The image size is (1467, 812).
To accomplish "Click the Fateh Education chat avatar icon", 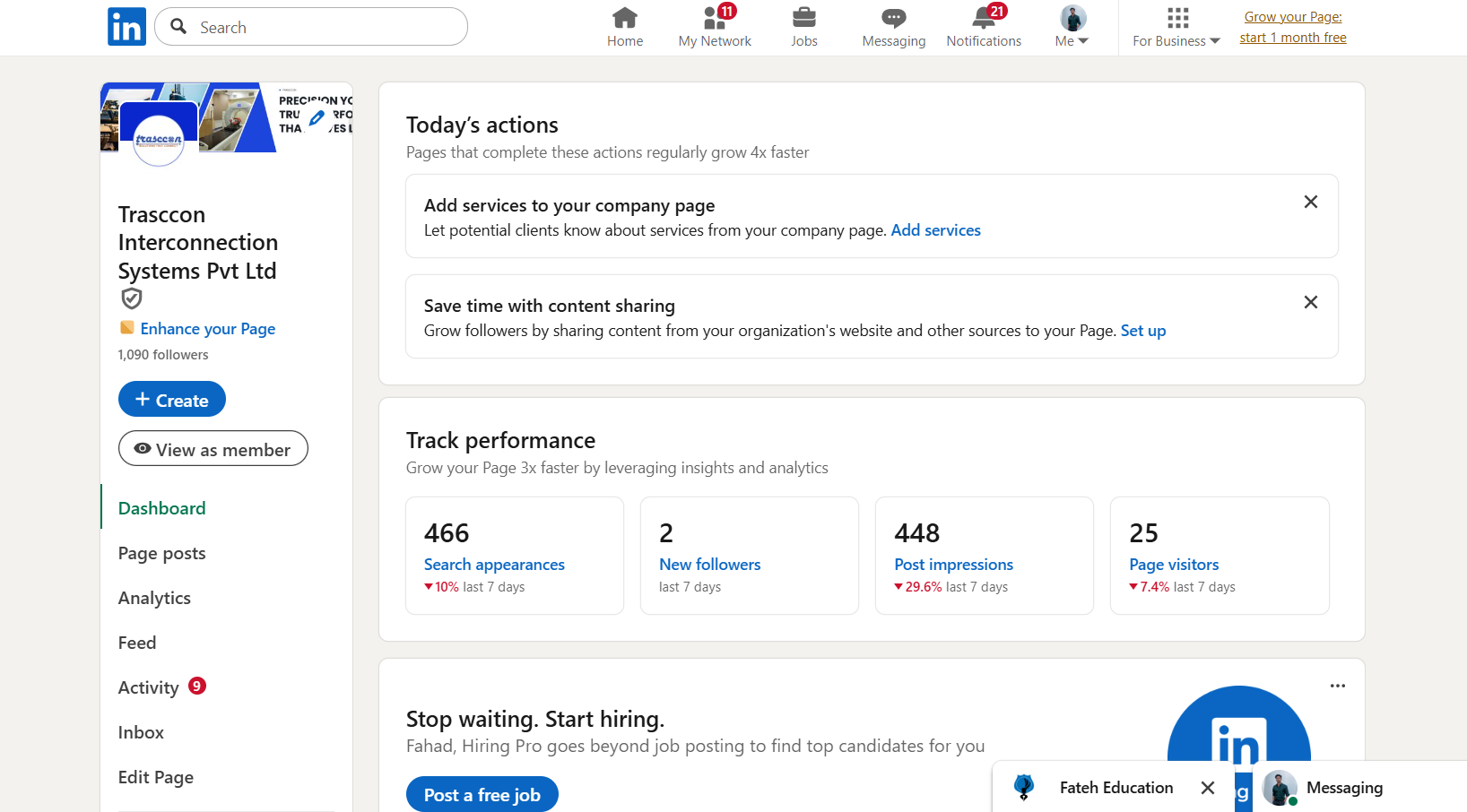I will (x=1024, y=787).
